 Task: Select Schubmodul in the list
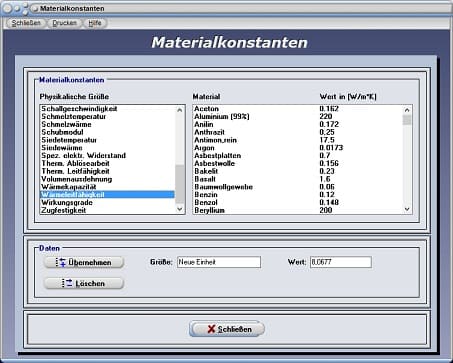(107, 132)
